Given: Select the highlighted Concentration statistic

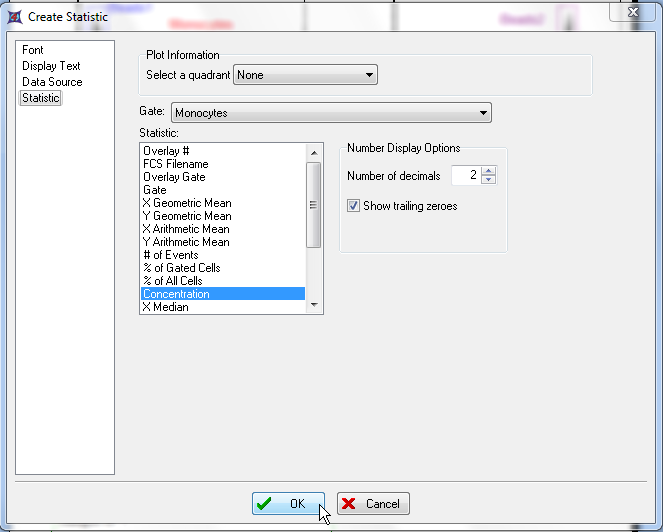Looking at the screenshot, I should (x=223, y=294).
